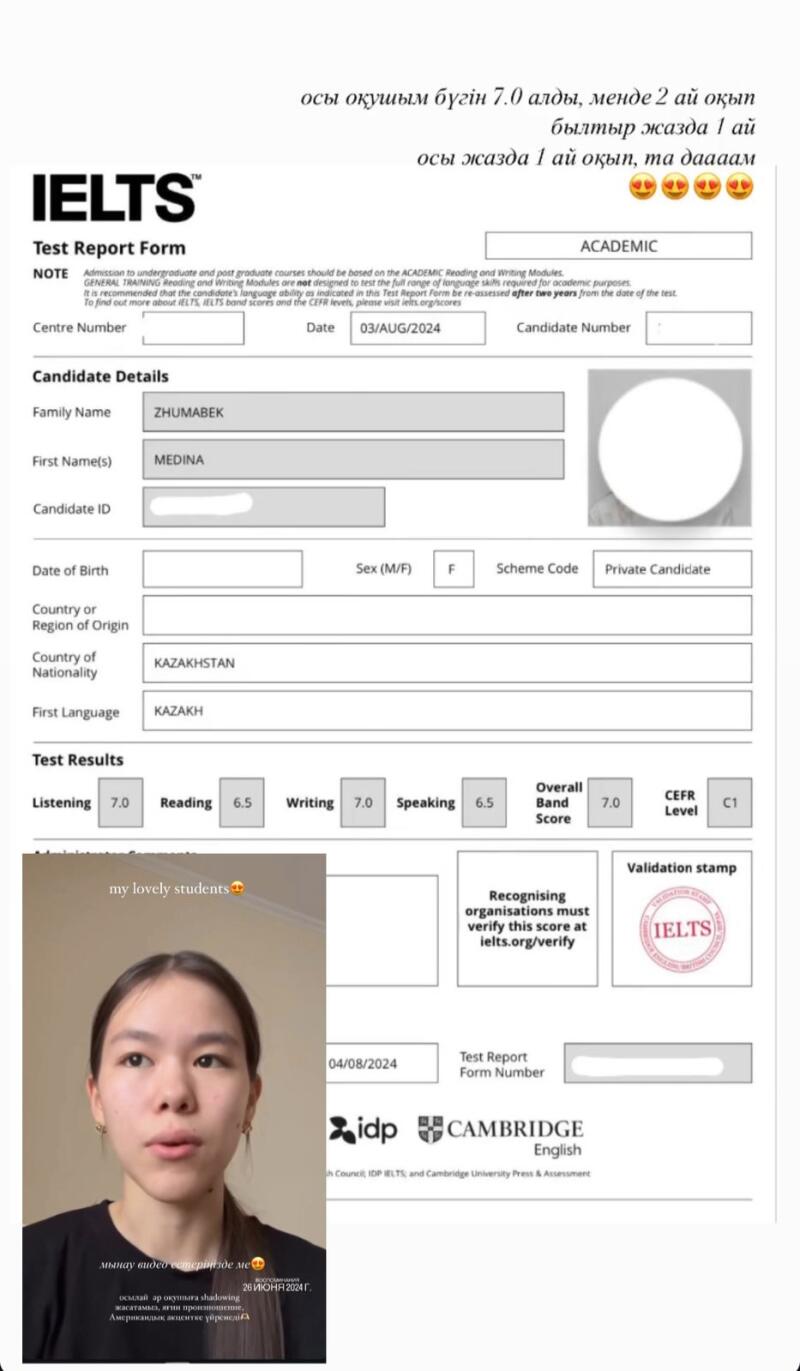Click the Sex field showing F
Image resolution: width=800 pixels, height=1371 pixels.
[453, 569]
